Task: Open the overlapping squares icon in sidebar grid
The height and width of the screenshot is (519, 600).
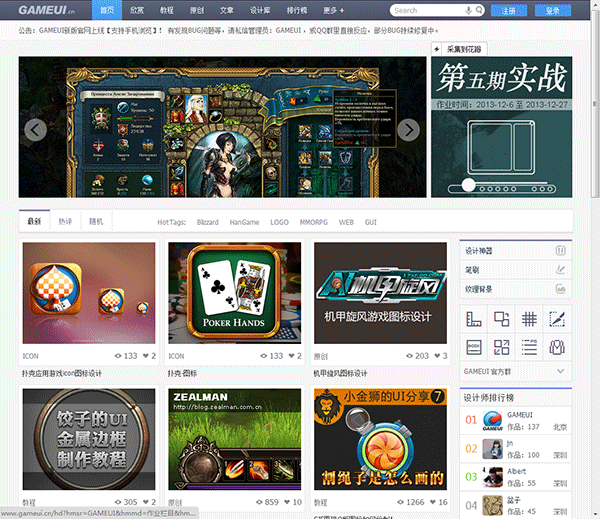Action: 501,319
